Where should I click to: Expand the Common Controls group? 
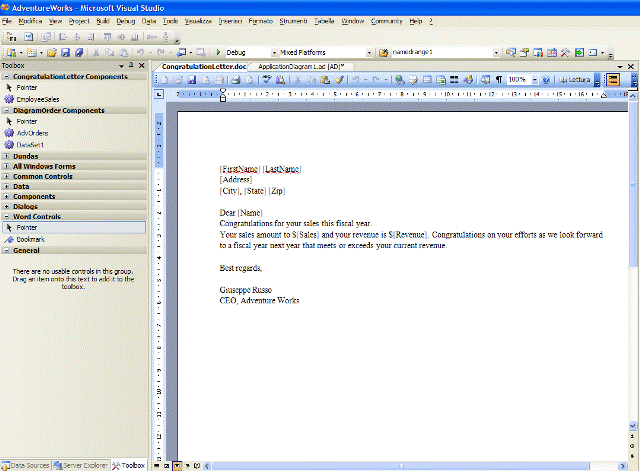click(6, 176)
